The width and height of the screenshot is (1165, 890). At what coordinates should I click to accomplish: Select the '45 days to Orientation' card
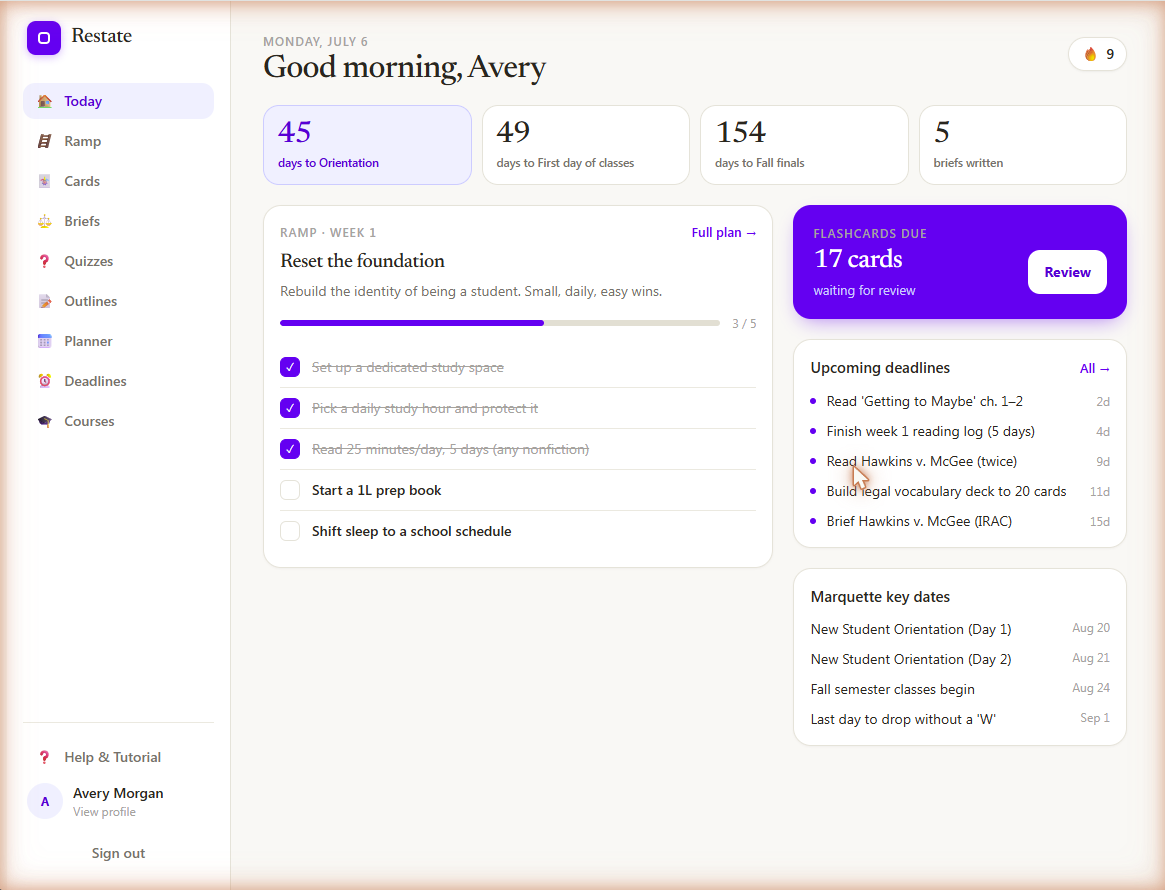click(367, 145)
